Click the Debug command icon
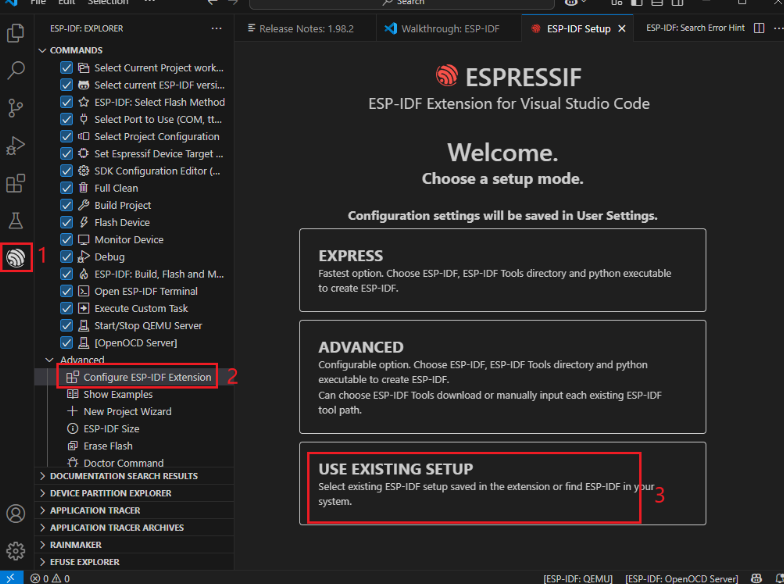Viewport: 784px width, 584px height. coord(84,256)
